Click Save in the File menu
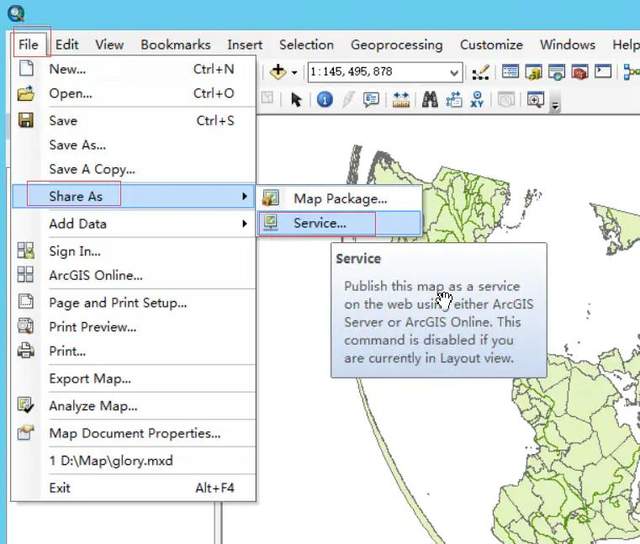The height and width of the screenshot is (544, 640). tap(133, 120)
